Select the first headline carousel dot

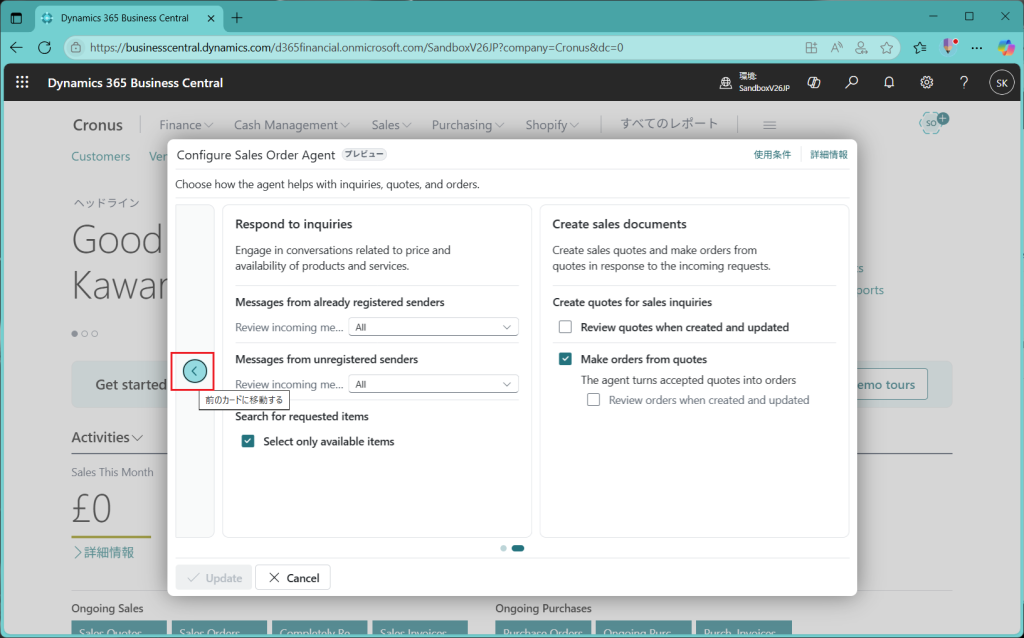point(75,334)
